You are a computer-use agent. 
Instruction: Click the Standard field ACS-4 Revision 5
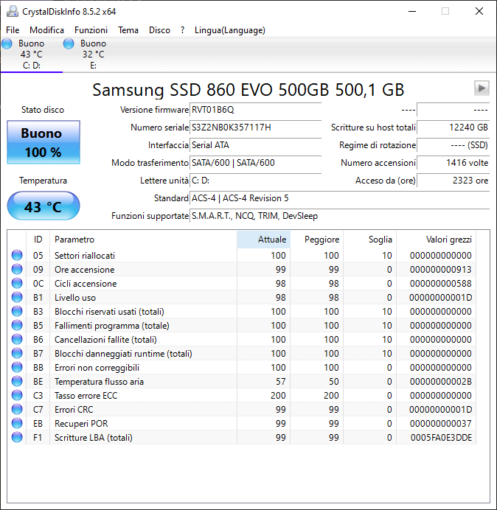[x=339, y=198]
